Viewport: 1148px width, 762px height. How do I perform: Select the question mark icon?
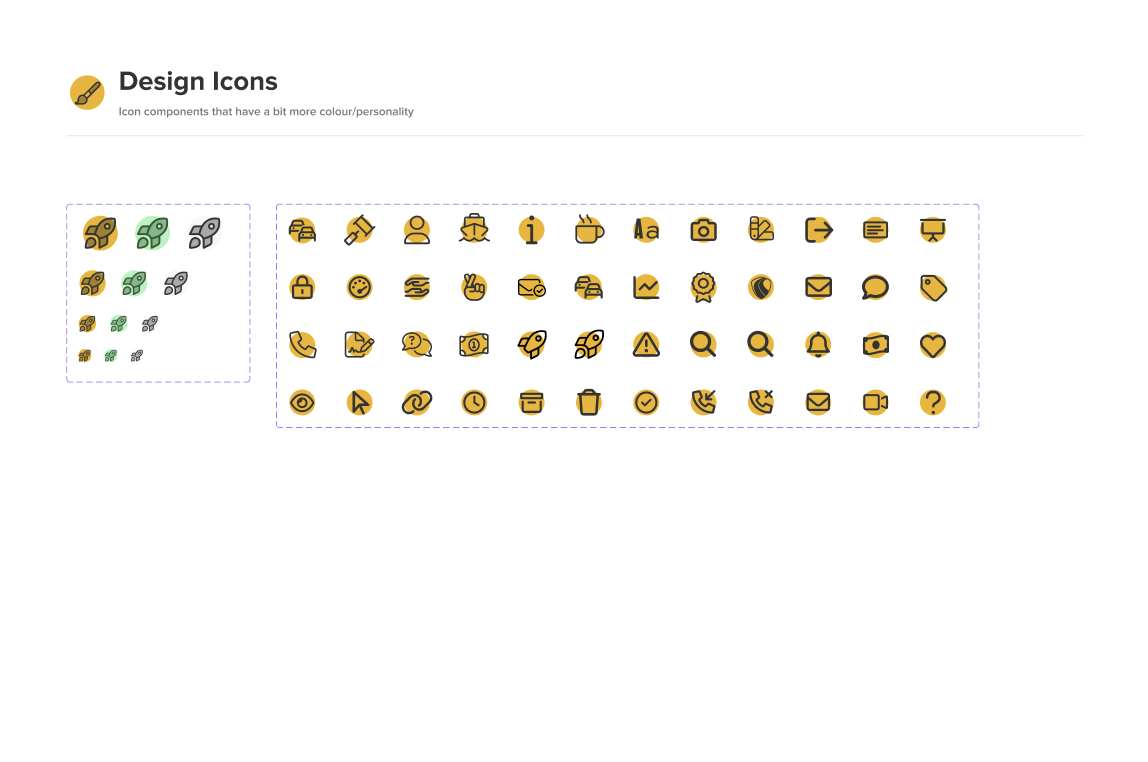[933, 403]
